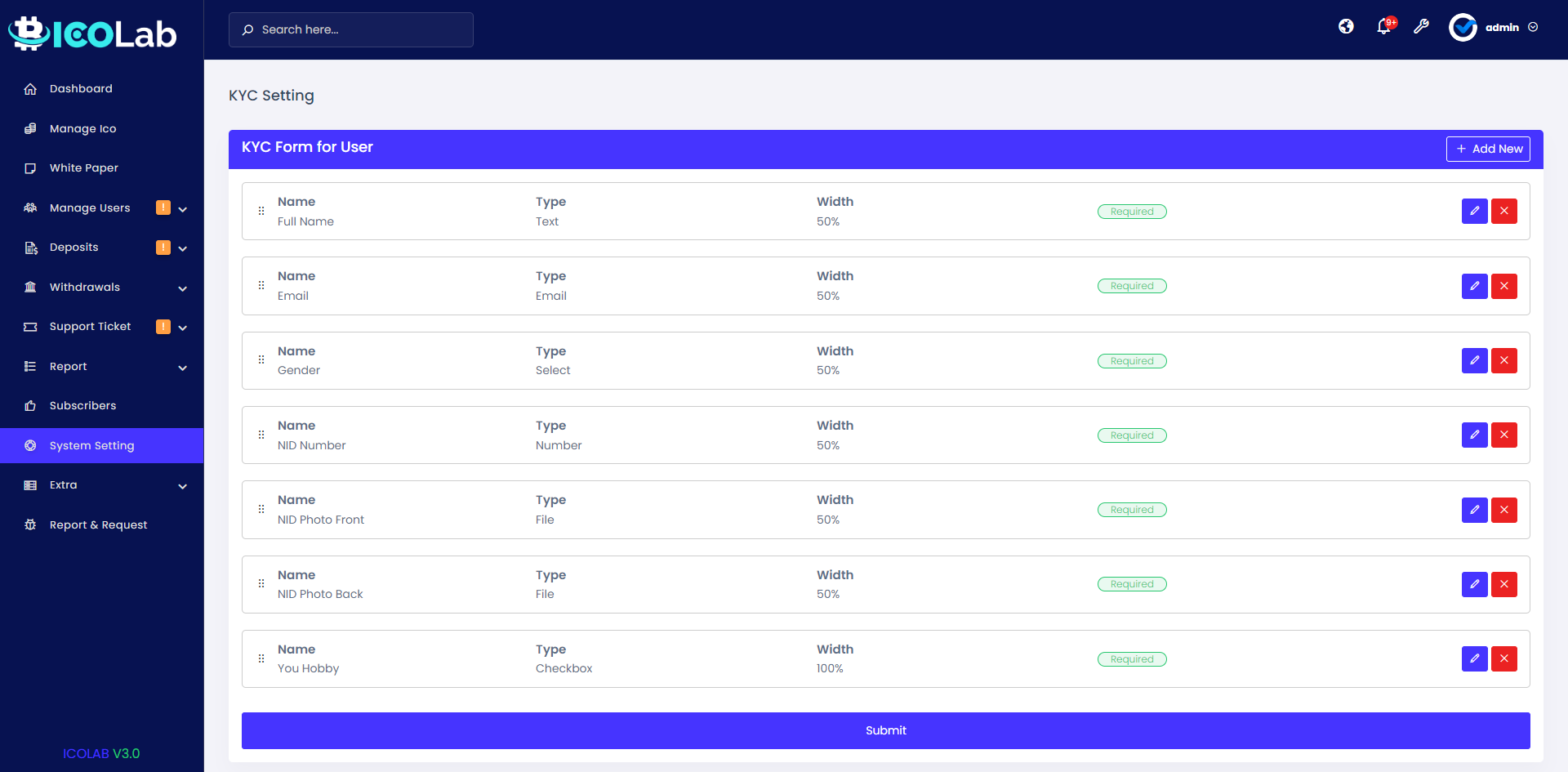The height and width of the screenshot is (772, 1568).
Task: Edit the NID Photo Back field
Action: (1474, 584)
